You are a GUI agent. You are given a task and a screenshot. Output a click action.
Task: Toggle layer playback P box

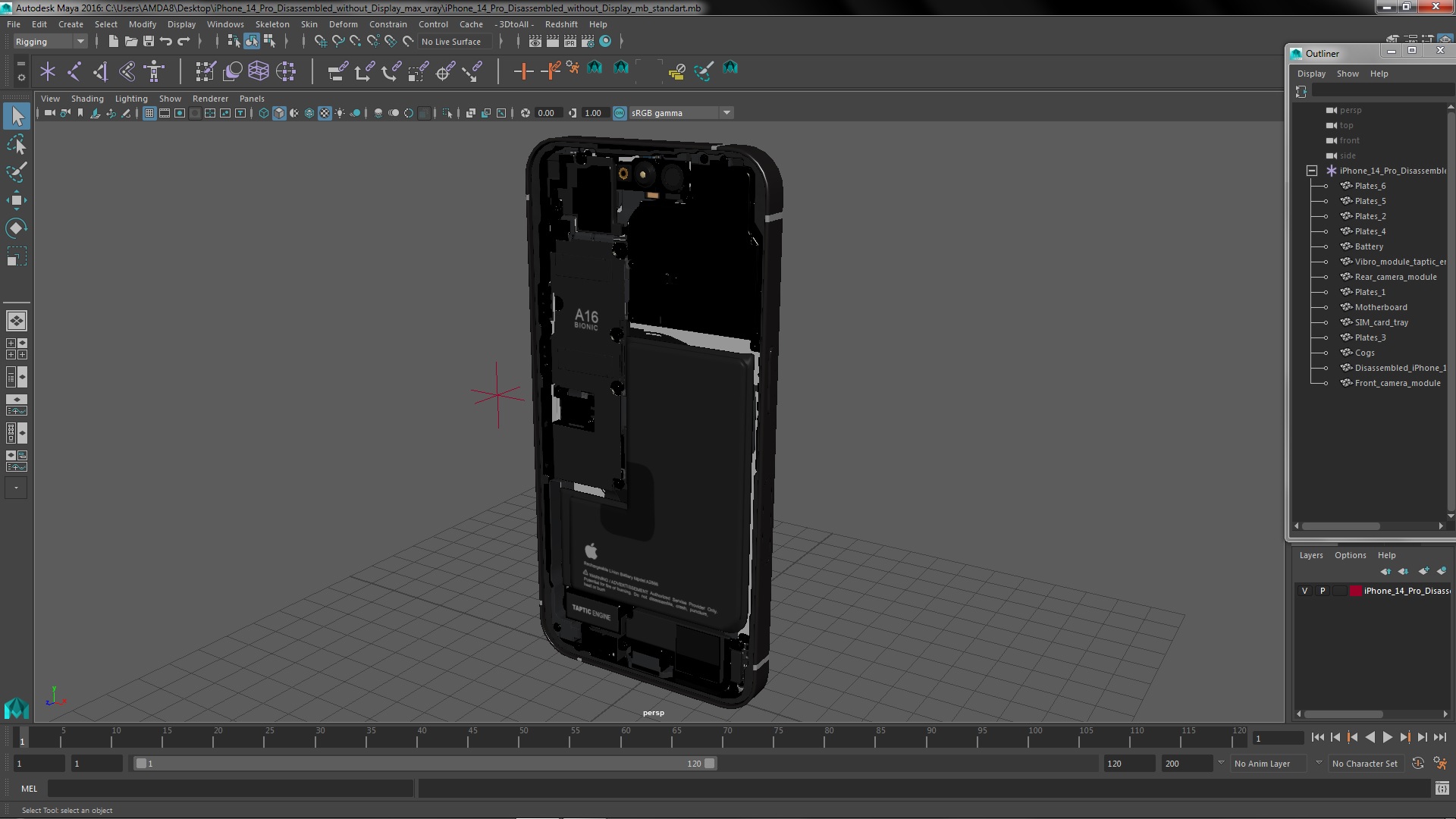pyautogui.click(x=1323, y=591)
